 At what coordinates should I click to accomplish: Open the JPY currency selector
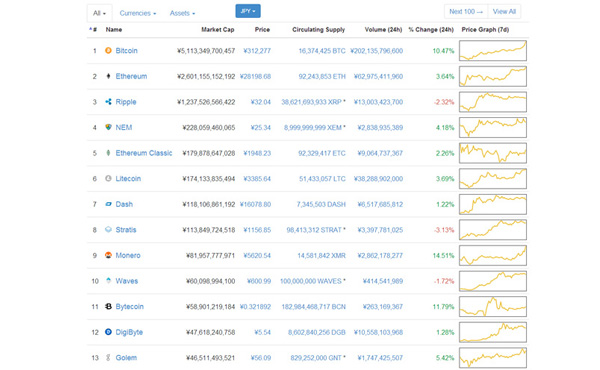tap(248, 11)
